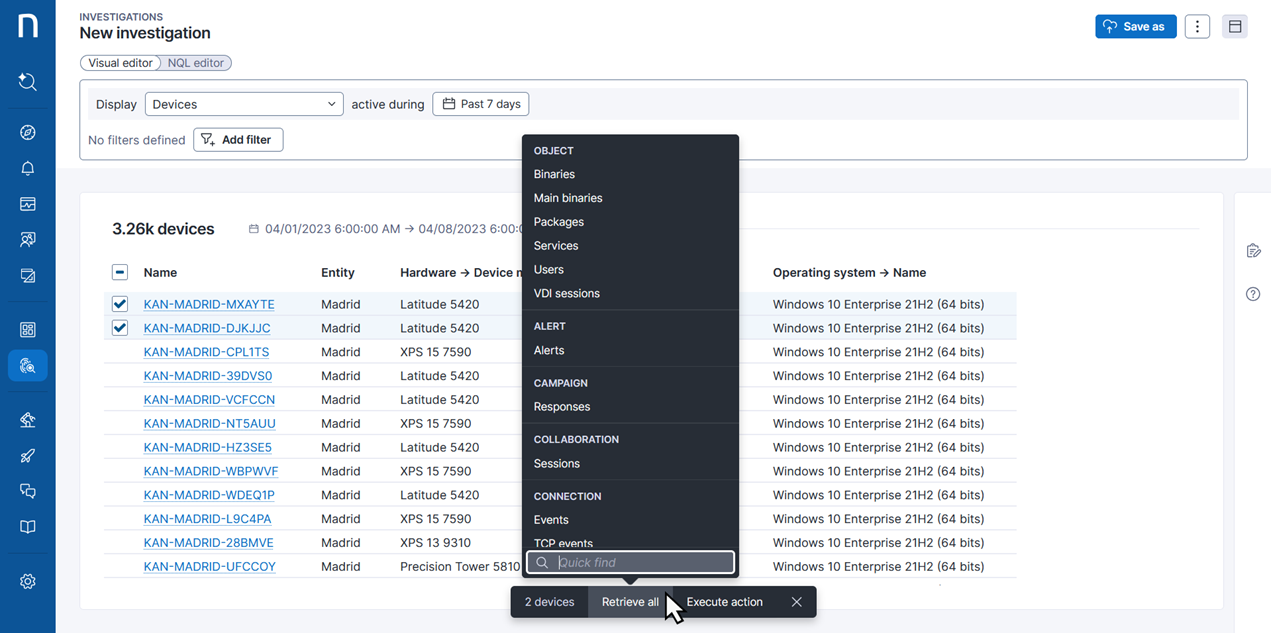1271x633 pixels.
Task: Open the three-dot more options menu
Action: point(1197,27)
